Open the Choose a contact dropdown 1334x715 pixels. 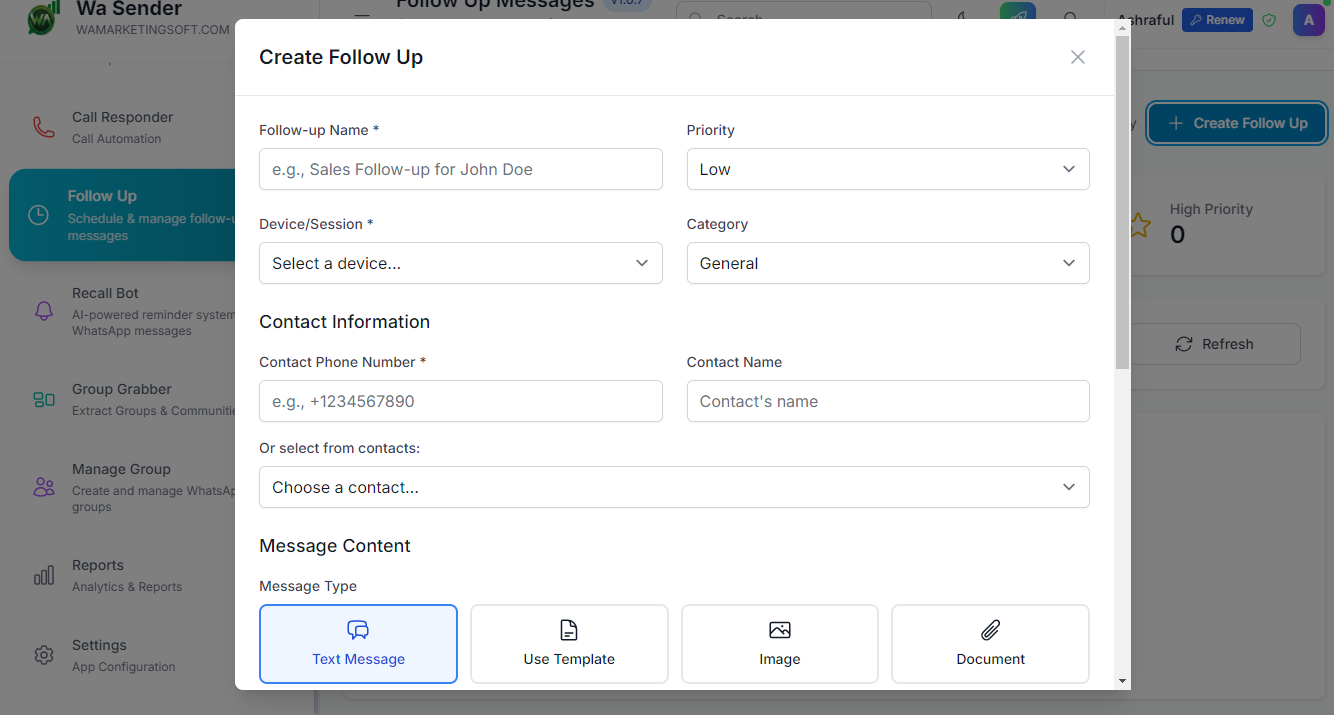(x=674, y=487)
